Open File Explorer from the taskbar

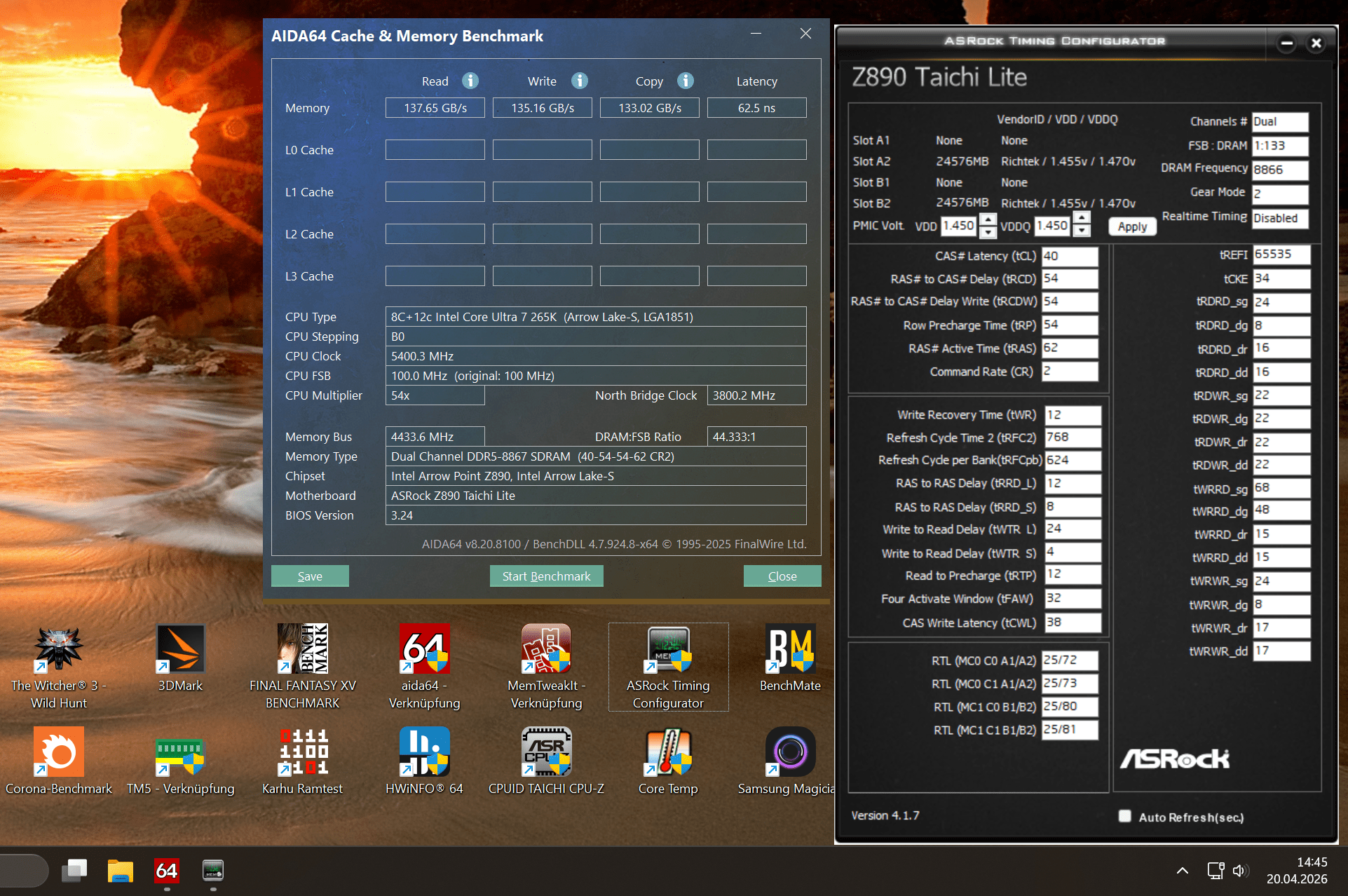tap(121, 871)
